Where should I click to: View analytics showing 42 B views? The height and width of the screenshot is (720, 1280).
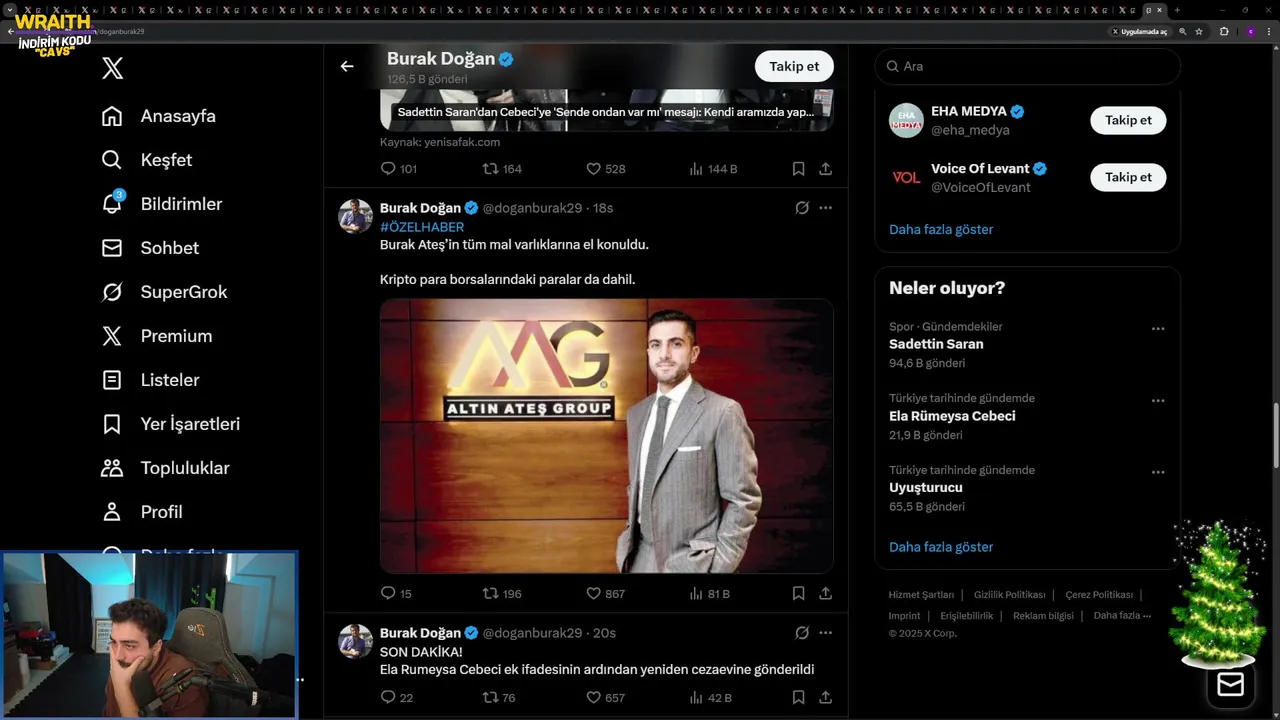[x=710, y=697]
